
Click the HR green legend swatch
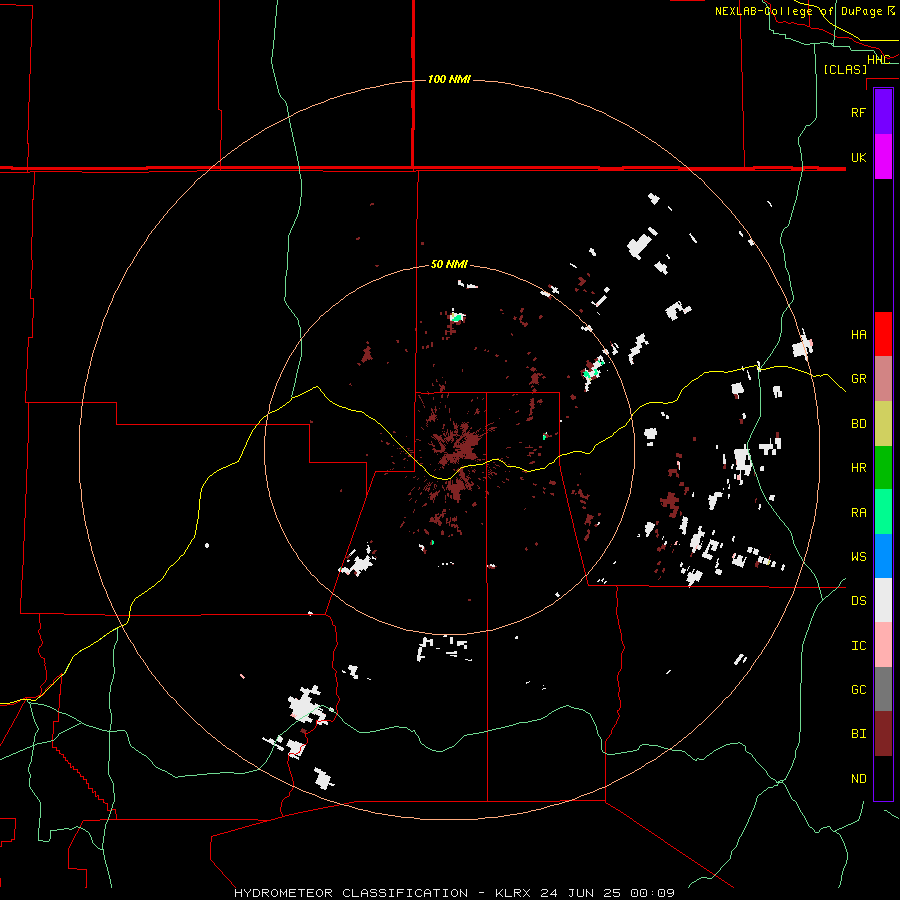(x=883, y=468)
